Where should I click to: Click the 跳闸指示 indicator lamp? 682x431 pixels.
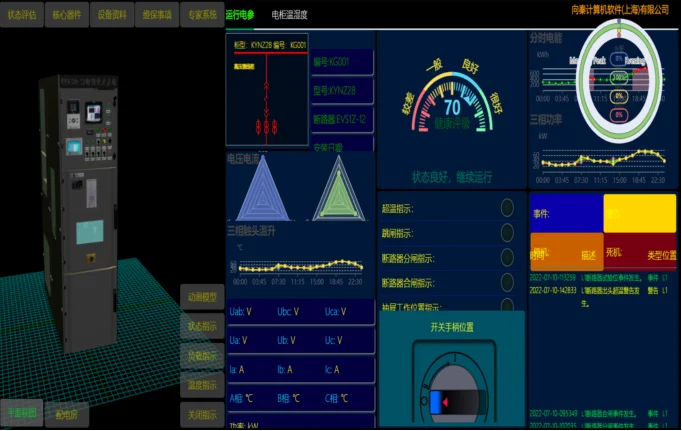click(507, 233)
